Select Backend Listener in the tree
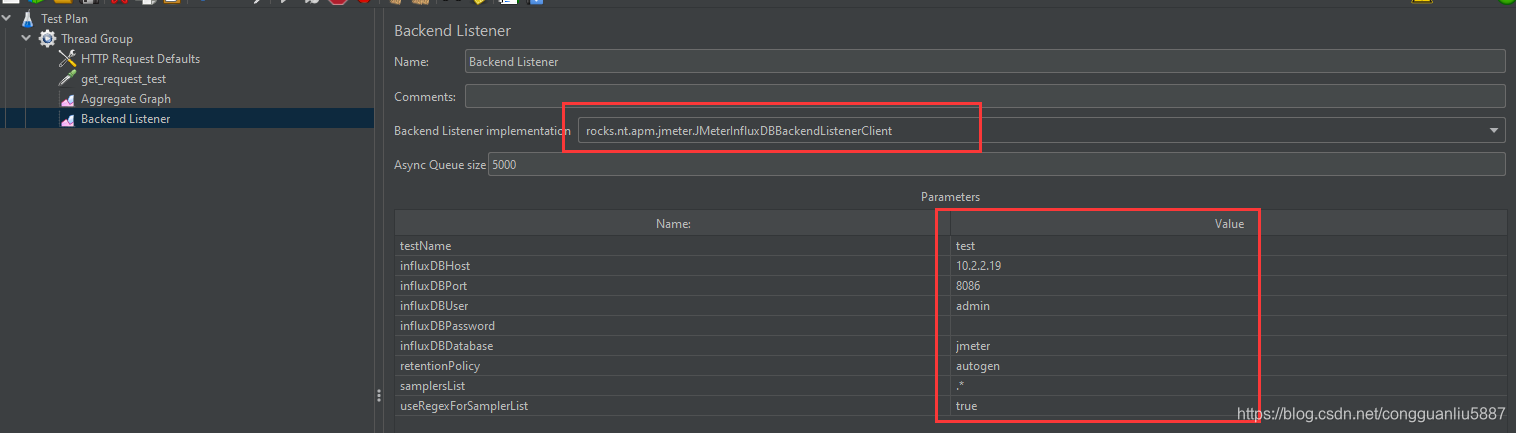Screen dimensions: 1516x433 tap(125, 119)
